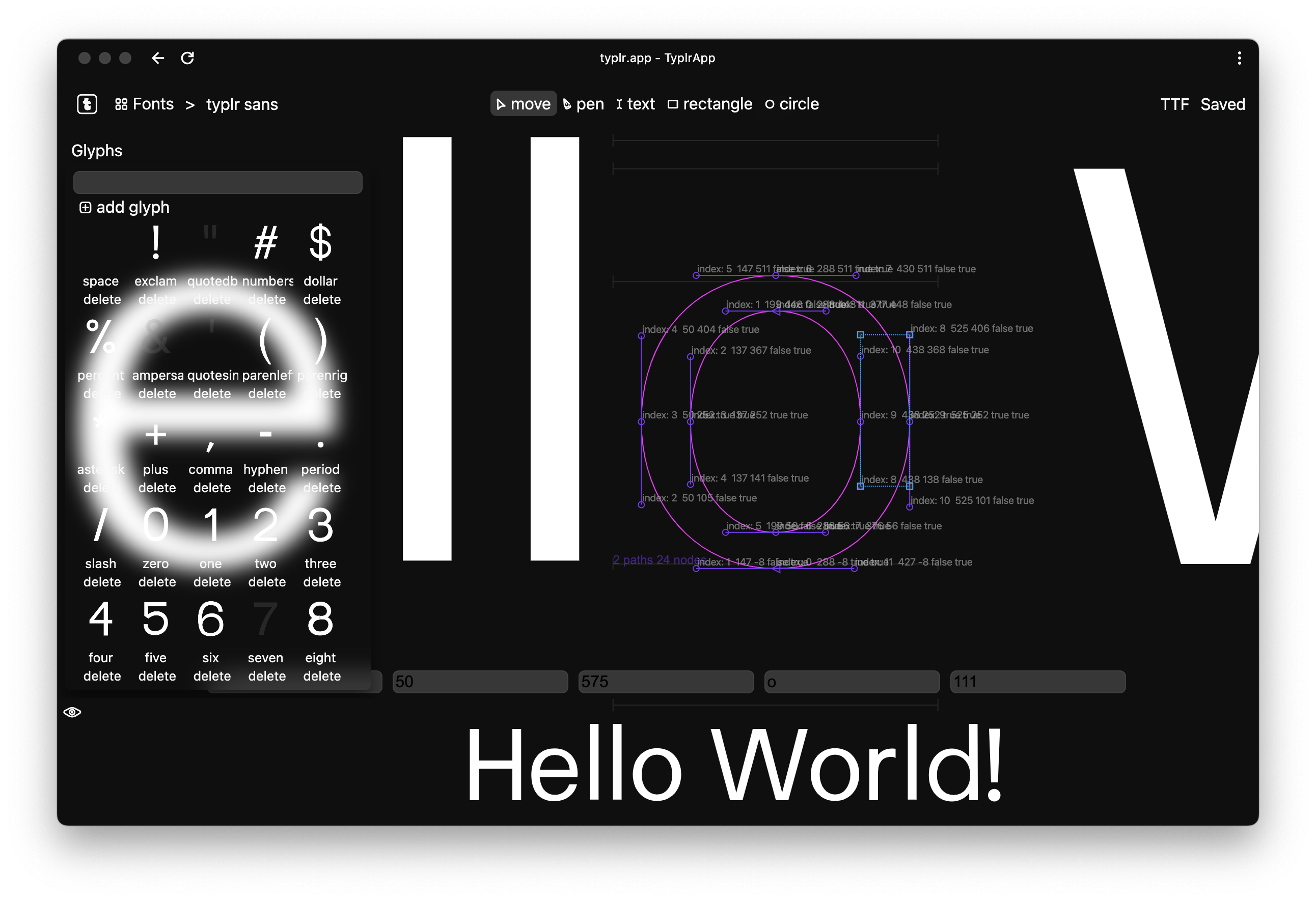Viewport: 1316px width, 901px height.
Task: Click the glyph name field showing o
Action: tap(852, 682)
